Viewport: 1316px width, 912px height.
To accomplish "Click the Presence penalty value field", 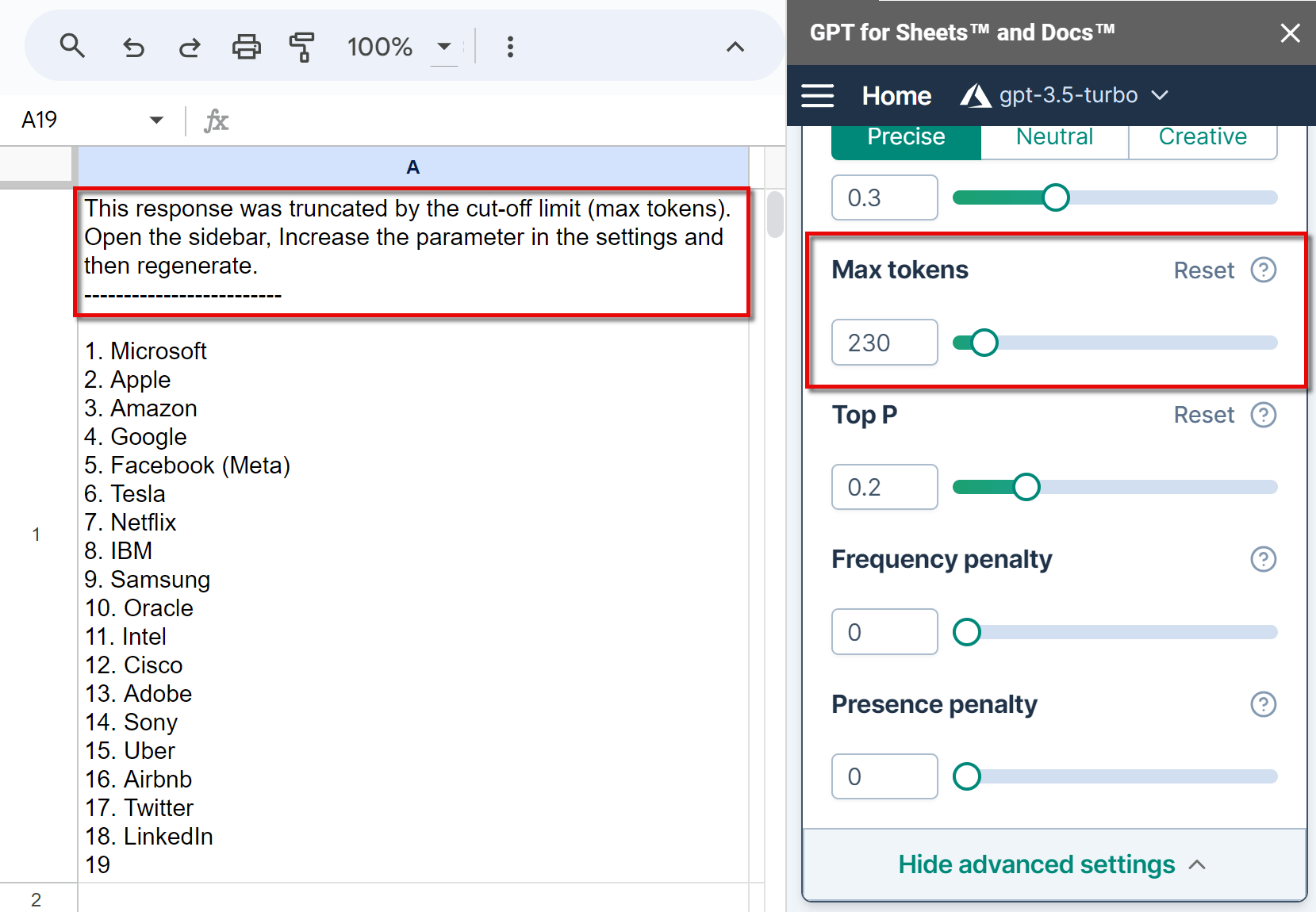I will tap(884, 776).
